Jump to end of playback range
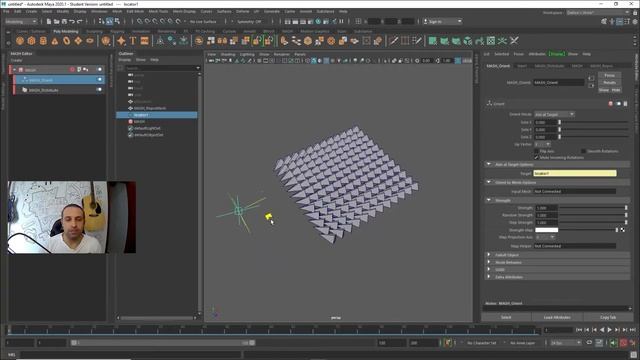Viewport: 640px width, 360px height. (x=632, y=330)
